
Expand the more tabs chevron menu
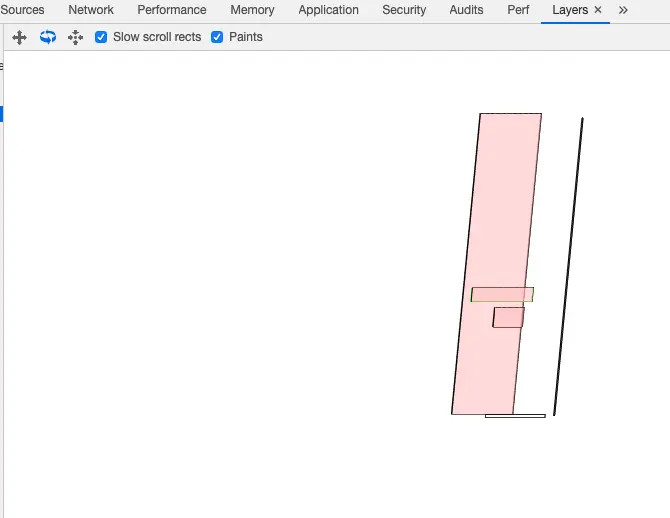(623, 10)
